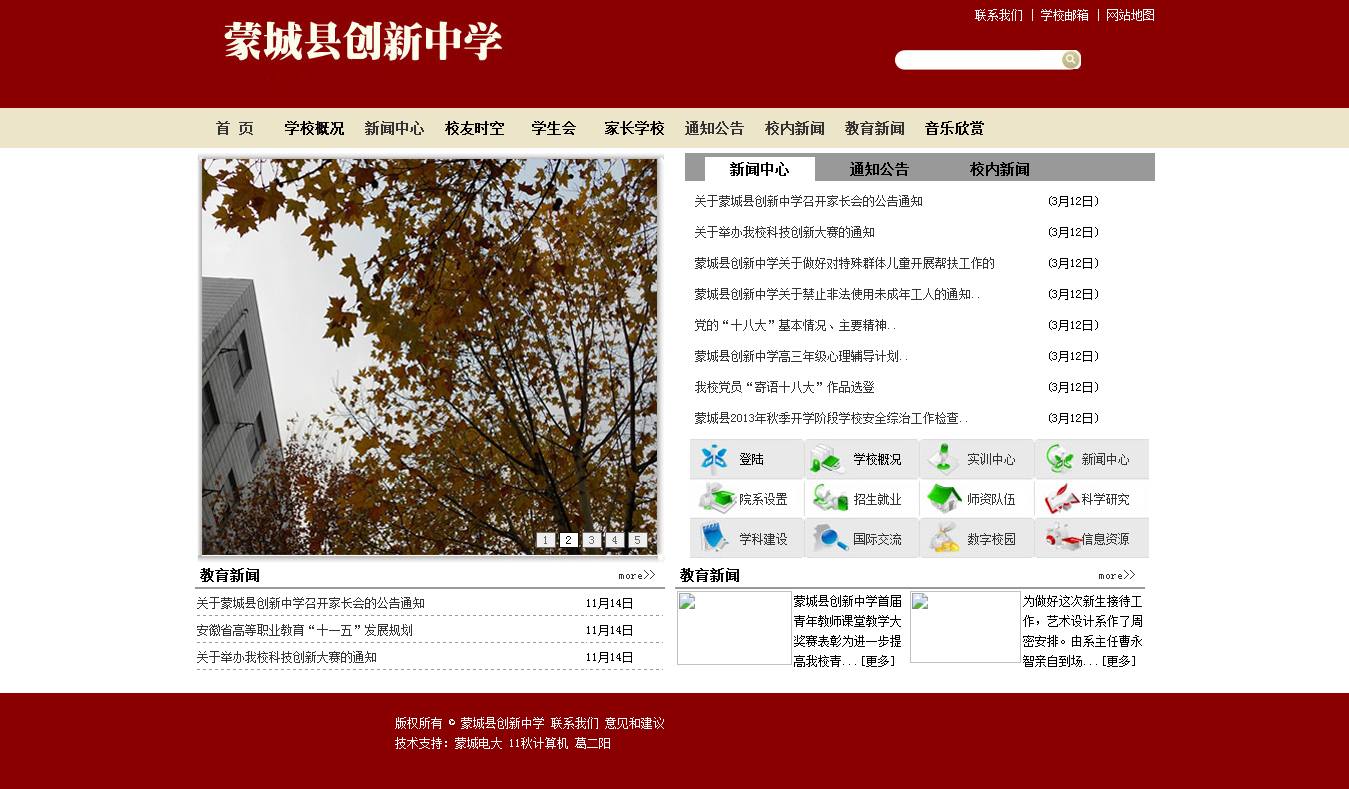The width and height of the screenshot is (1349, 789).
Task: Switch to 新闻中心 tab in news panel
Action: pos(760,169)
